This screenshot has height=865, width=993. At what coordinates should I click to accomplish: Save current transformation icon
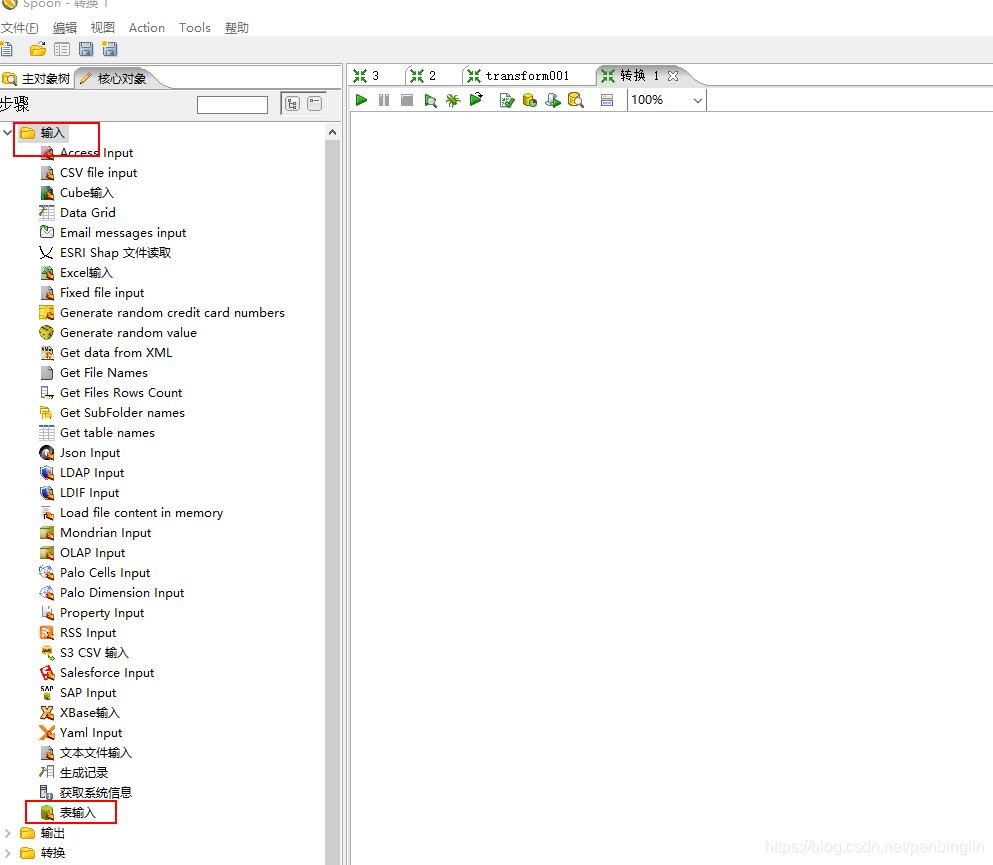[86, 49]
